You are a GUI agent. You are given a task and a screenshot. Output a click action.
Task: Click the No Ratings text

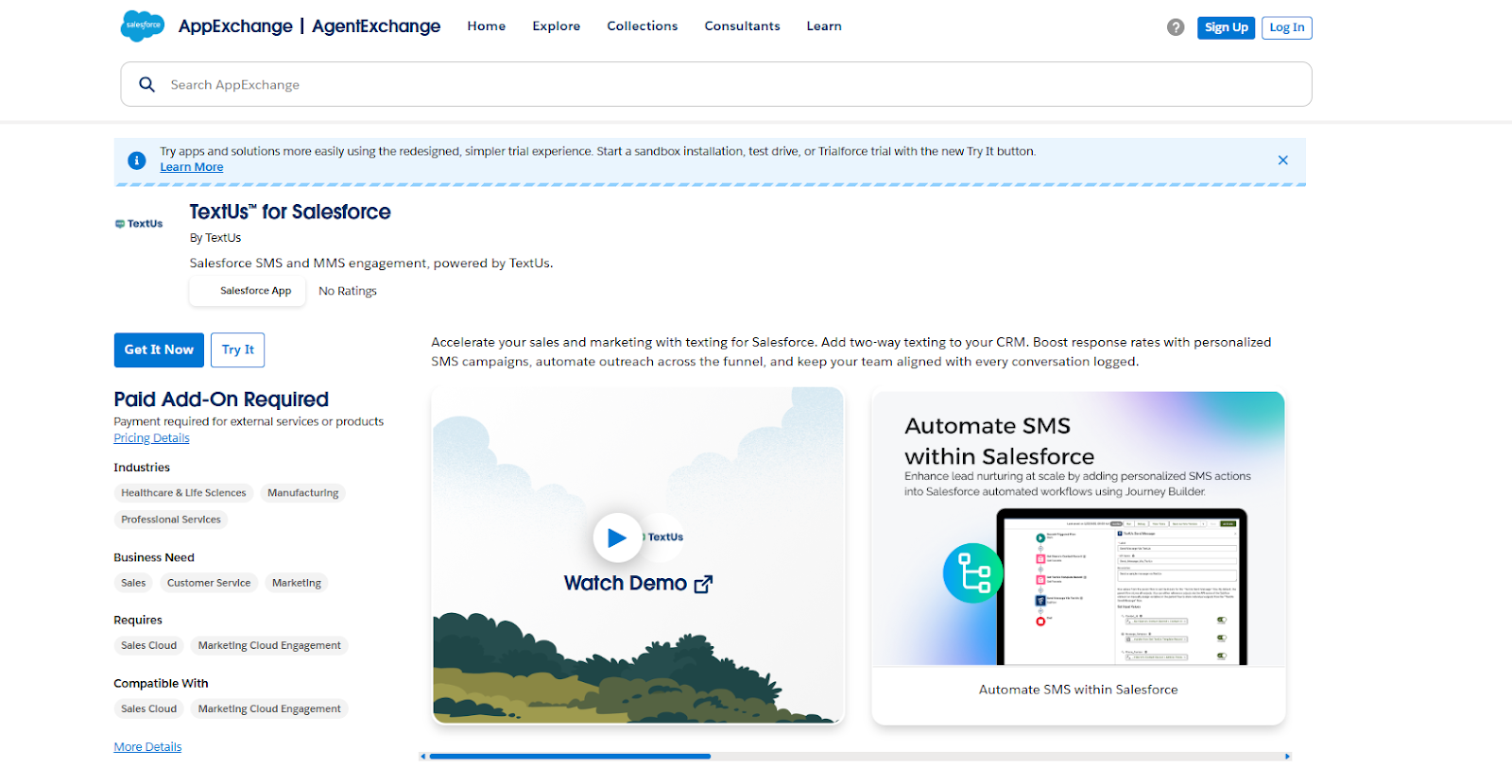(348, 291)
